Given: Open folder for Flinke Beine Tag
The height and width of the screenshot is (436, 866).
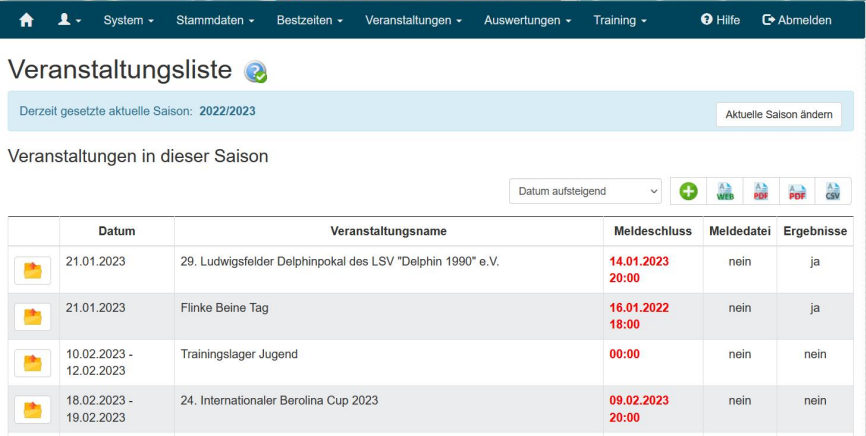Looking at the screenshot, I should [x=33, y=316].
